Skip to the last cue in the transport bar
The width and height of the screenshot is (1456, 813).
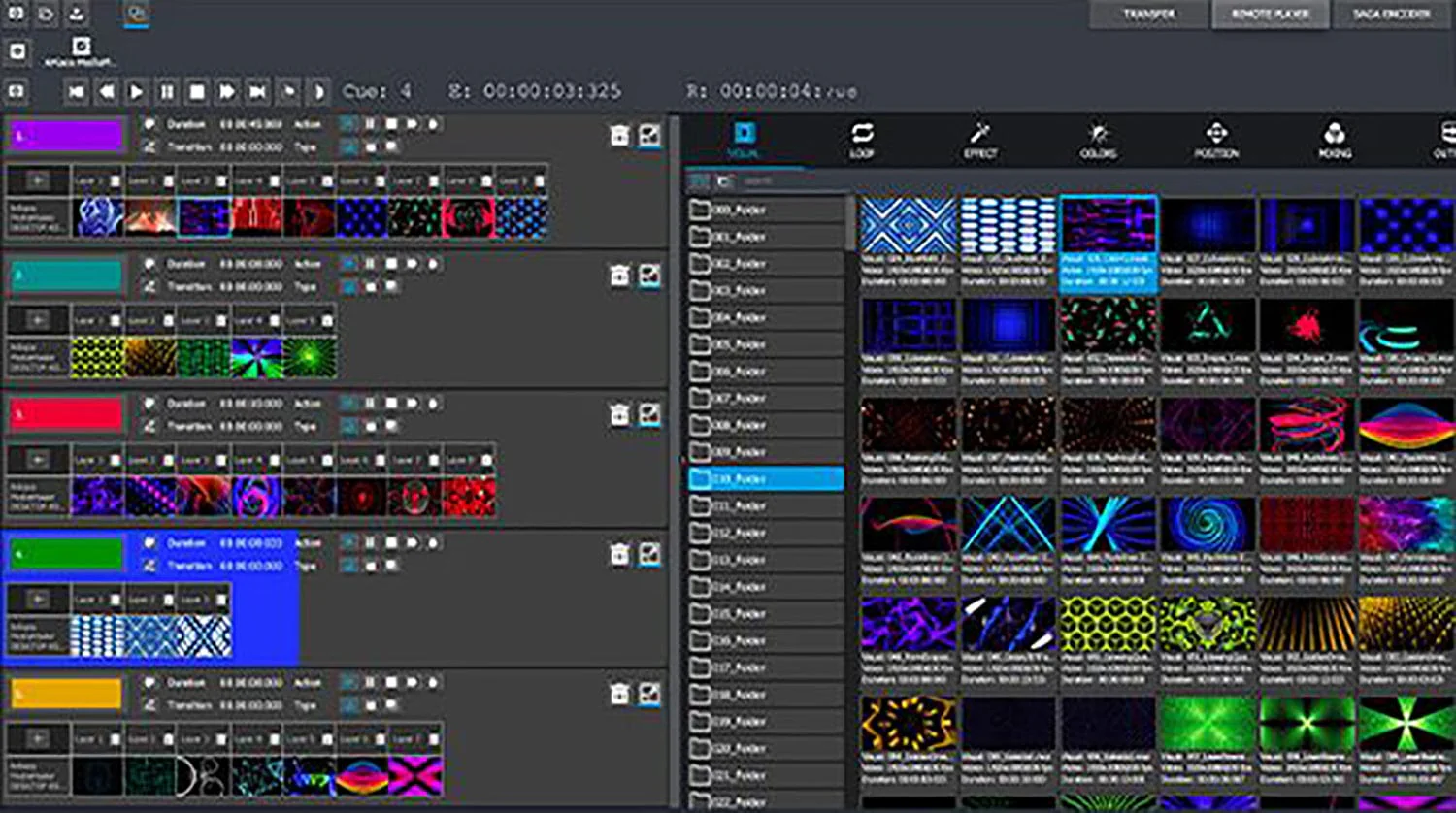[x=257, y=92]
